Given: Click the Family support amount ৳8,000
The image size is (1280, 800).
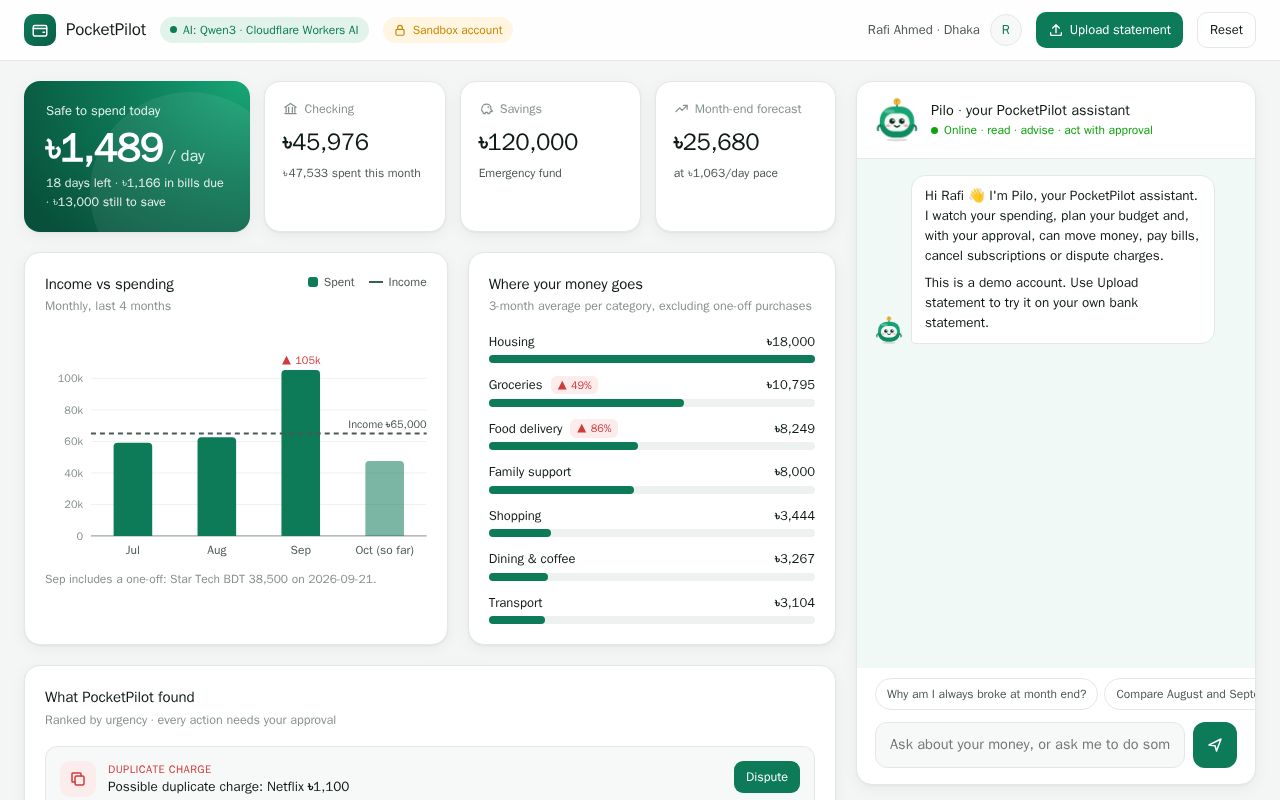Looking at the screenshot, I should tap(795, 472).
